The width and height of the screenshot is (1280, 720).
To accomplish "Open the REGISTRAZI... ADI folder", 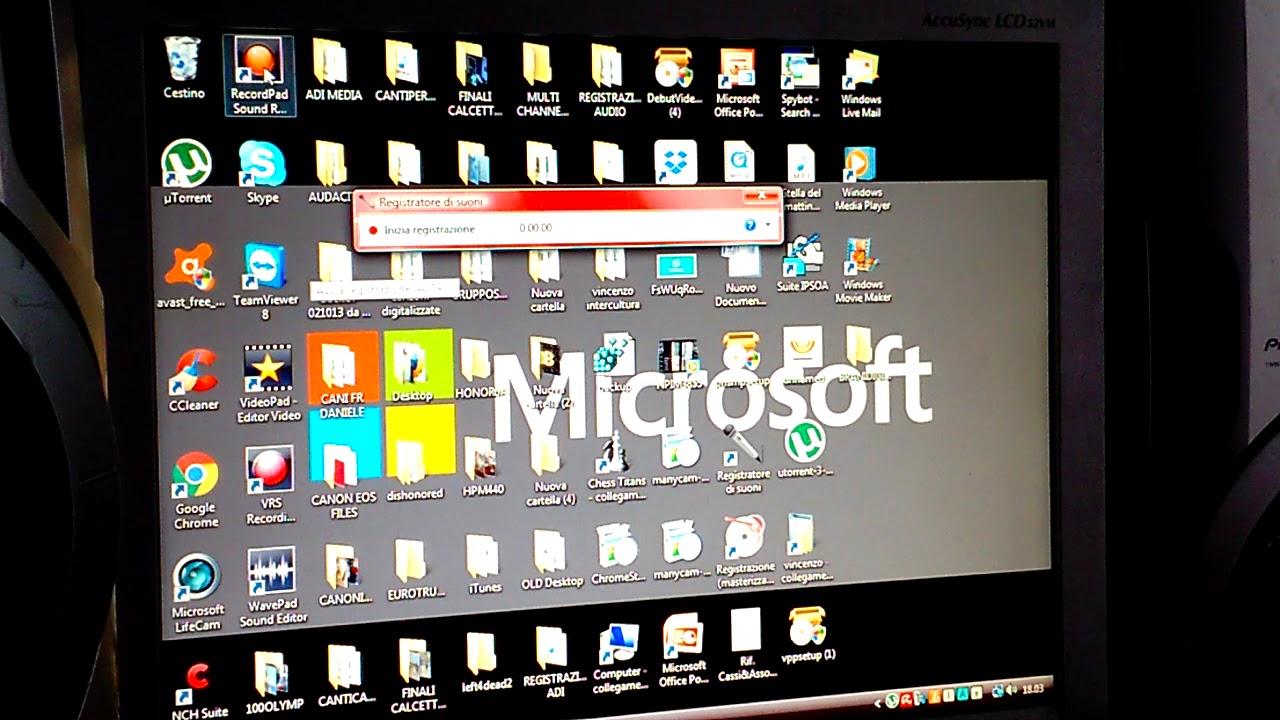I will (551, 661).
